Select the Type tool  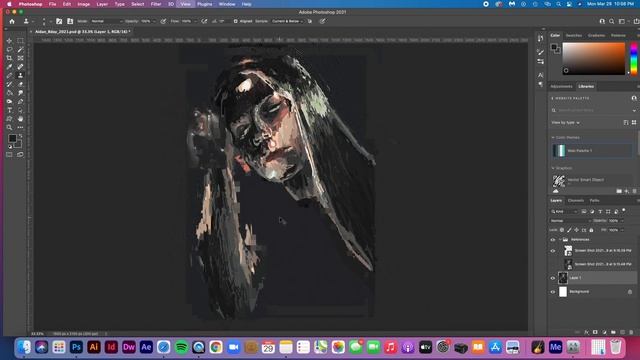(9, 111)
